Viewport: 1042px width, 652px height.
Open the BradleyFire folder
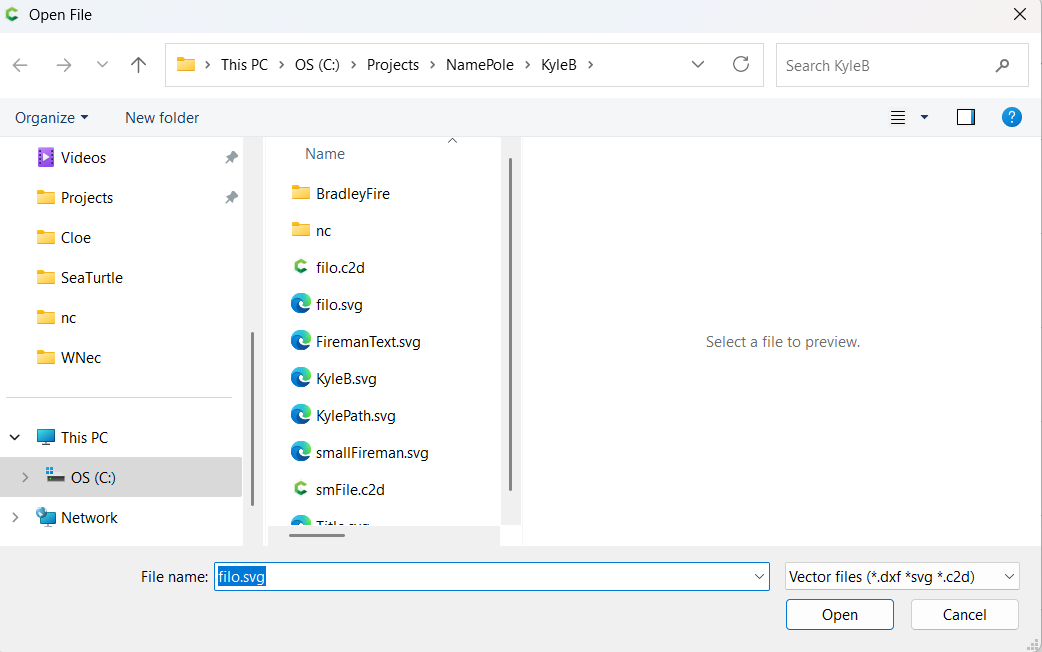coord(352,194)
